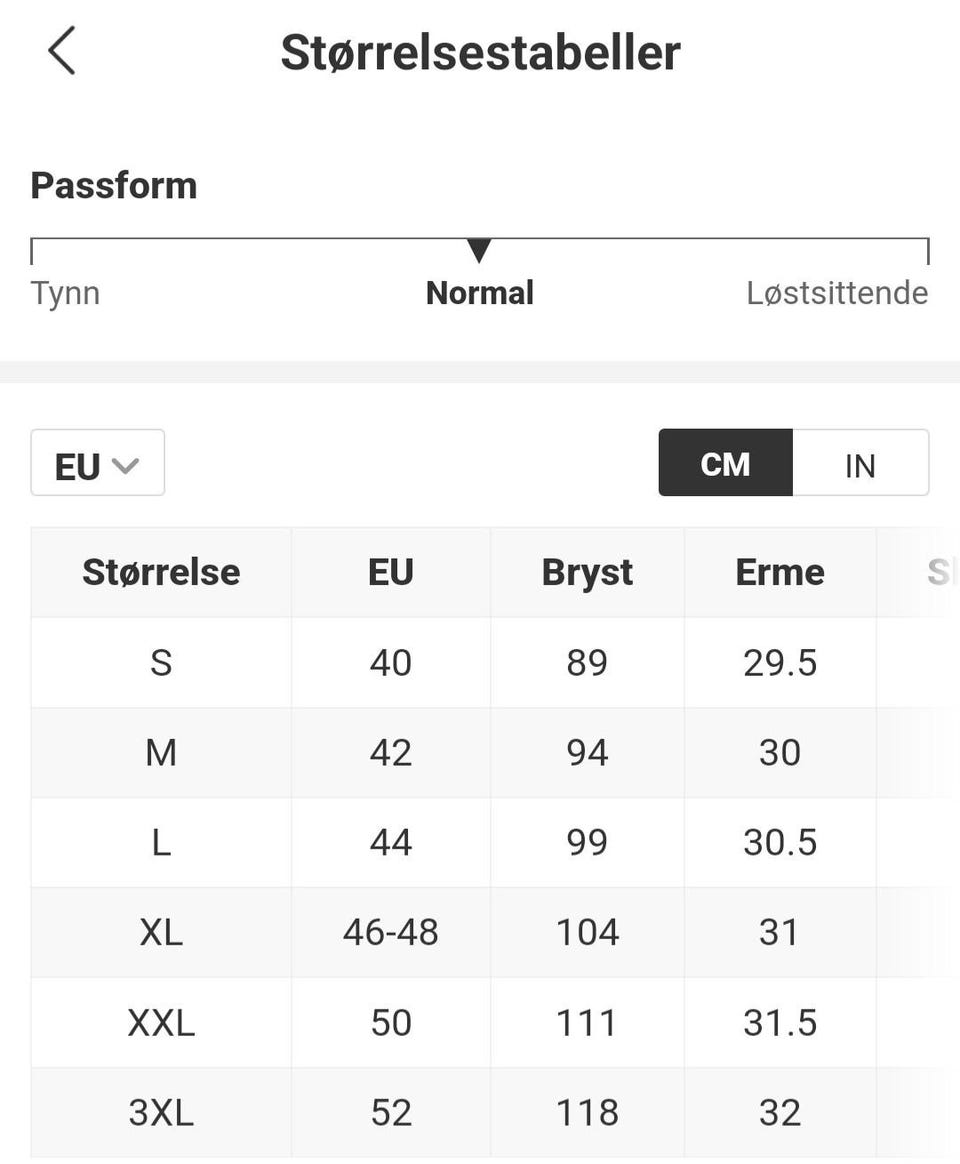The width and height of the screenshot is (960, 1164).
Task: Select the size XL row
Action: pyautogui.click(x=161, y=932)
